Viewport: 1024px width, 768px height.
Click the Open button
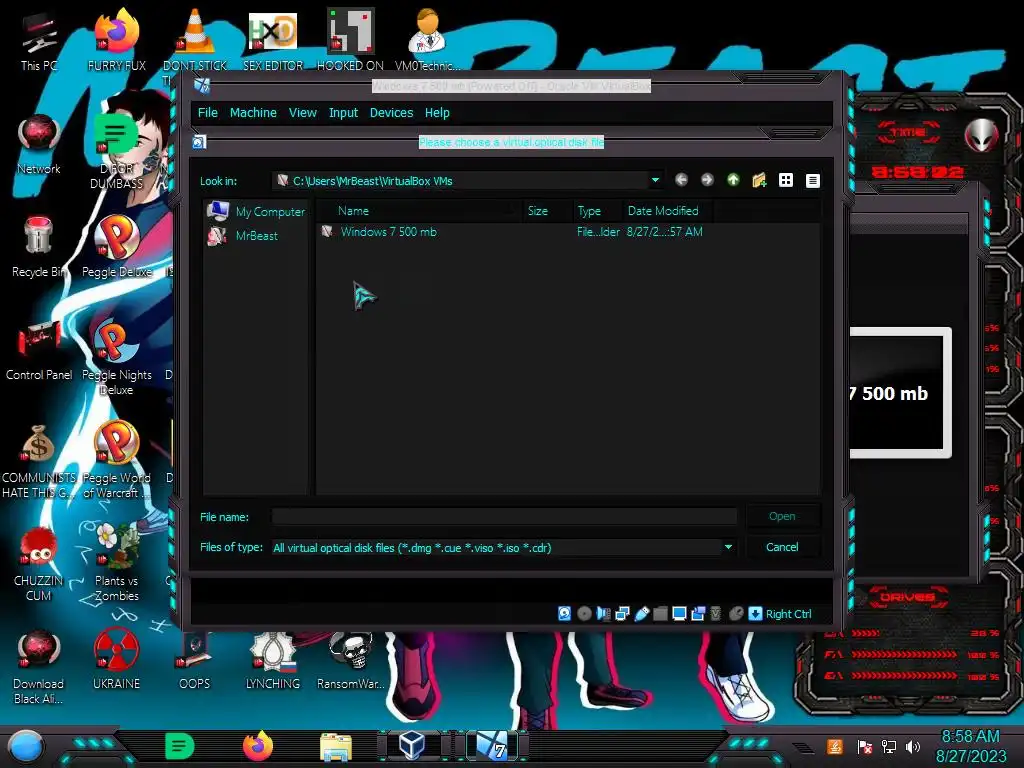(782, 516)
